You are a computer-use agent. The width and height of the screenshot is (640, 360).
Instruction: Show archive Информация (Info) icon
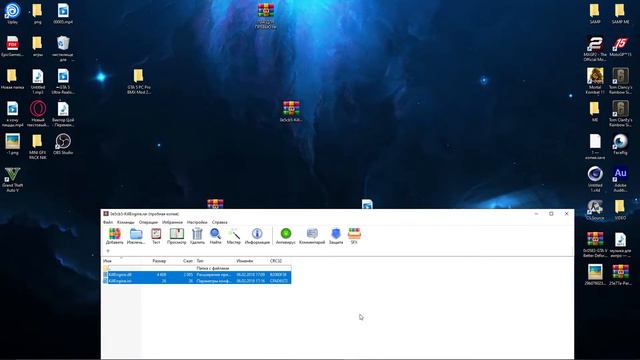click(x=257, y=236)
